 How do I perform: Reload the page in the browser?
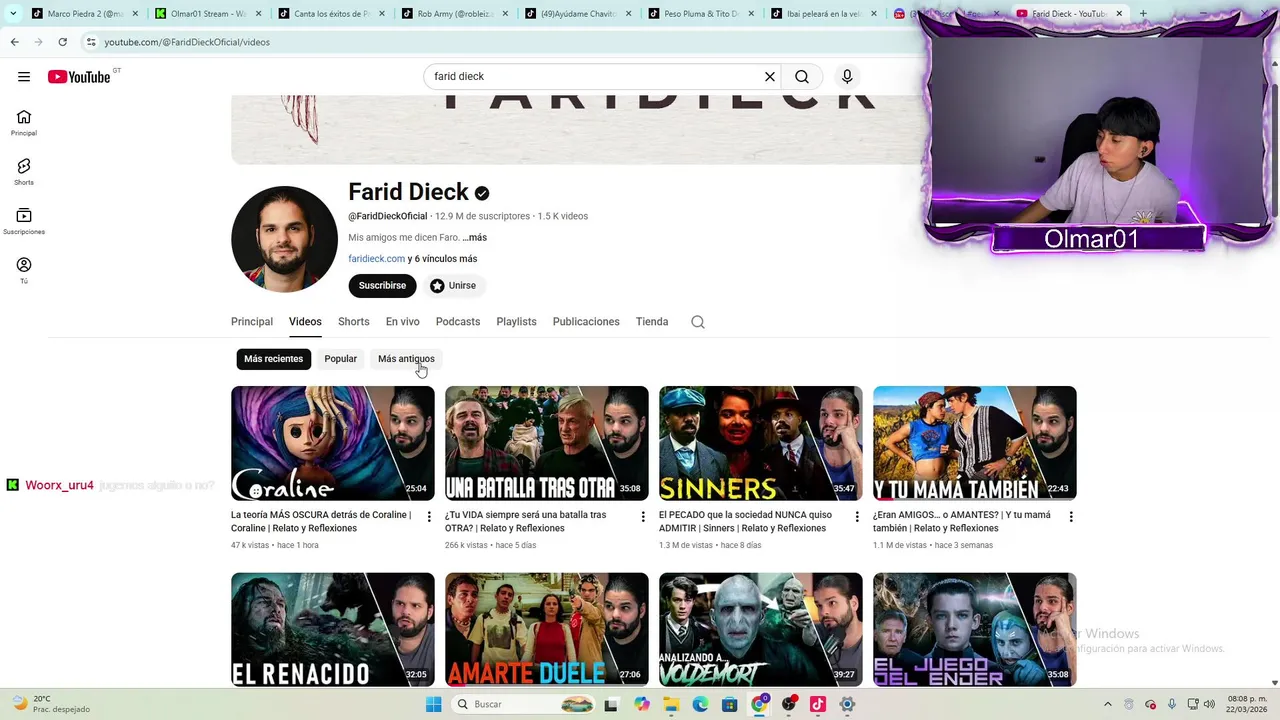pos(62,42)
